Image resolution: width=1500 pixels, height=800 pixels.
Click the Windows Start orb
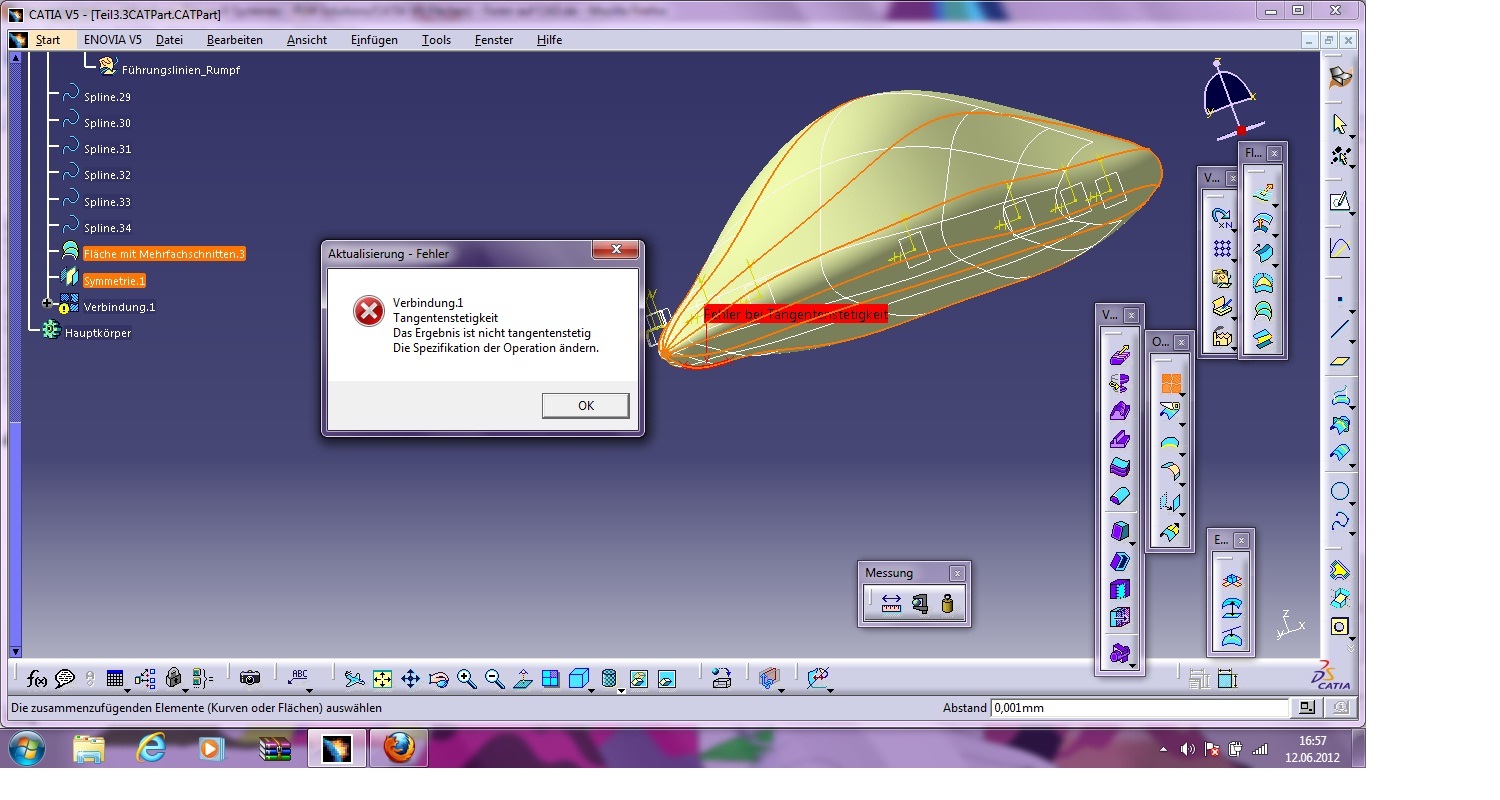coord(25,748)
